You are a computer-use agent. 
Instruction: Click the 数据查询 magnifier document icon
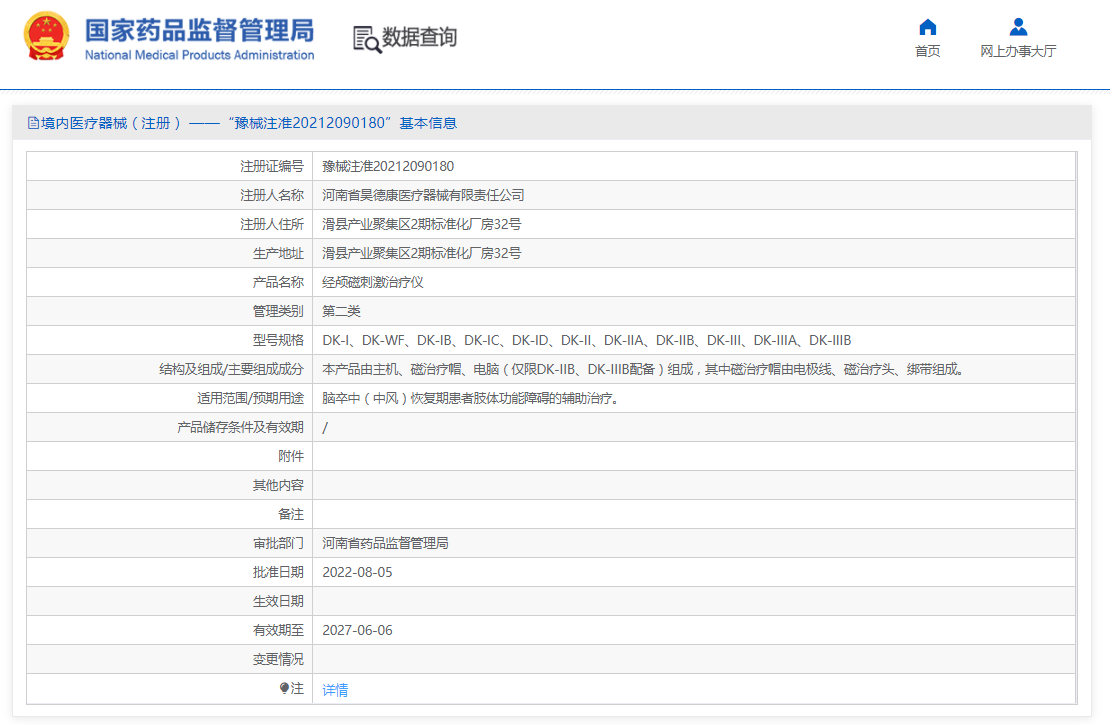point(366,39)
